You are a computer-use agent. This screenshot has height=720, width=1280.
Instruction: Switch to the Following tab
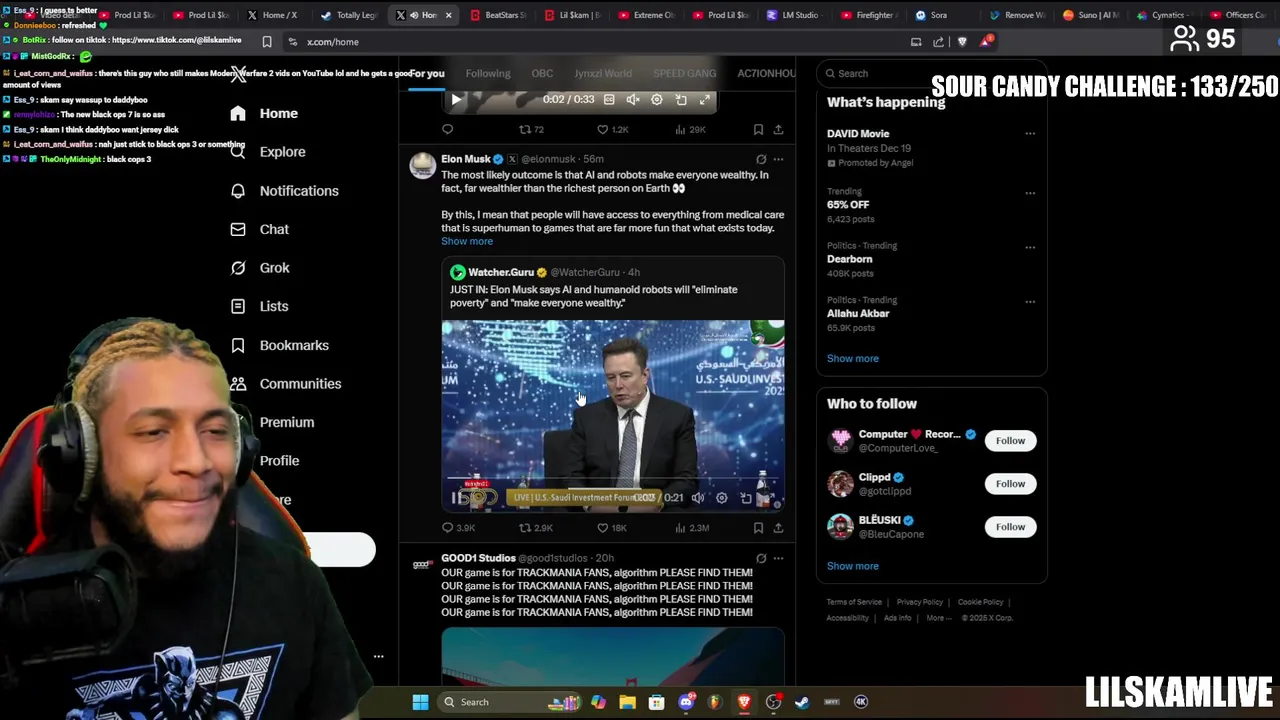[488, 73]
